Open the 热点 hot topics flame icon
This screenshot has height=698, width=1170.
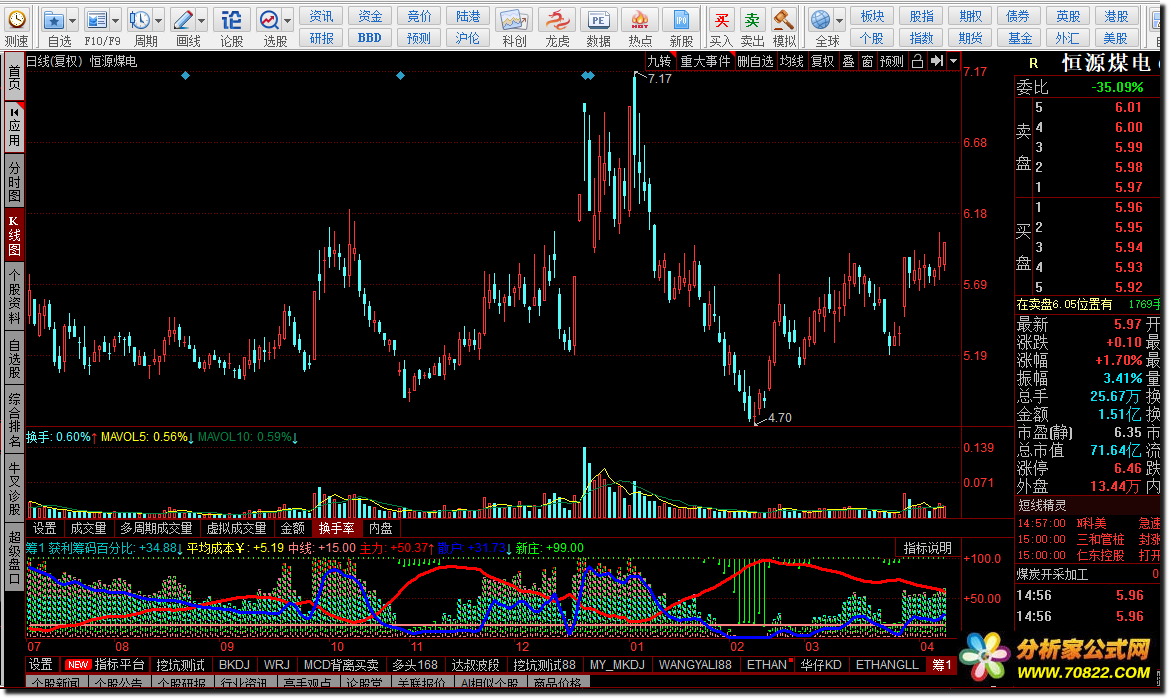pos(639,19)
